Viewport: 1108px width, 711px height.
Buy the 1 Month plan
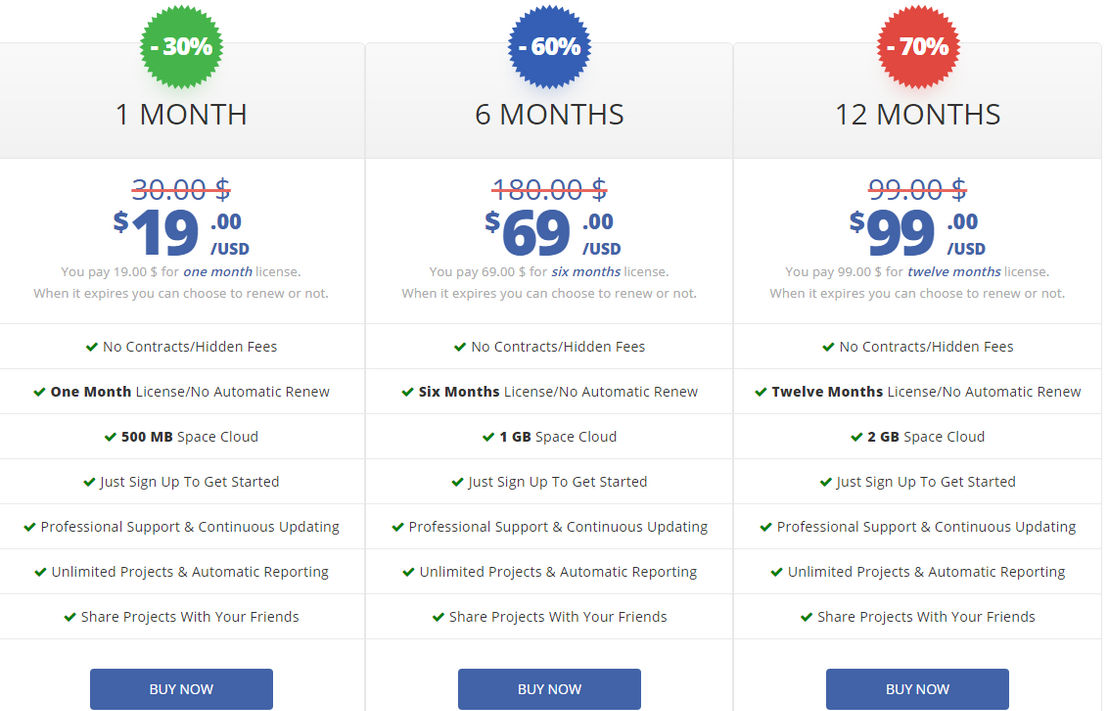point(181,689)
